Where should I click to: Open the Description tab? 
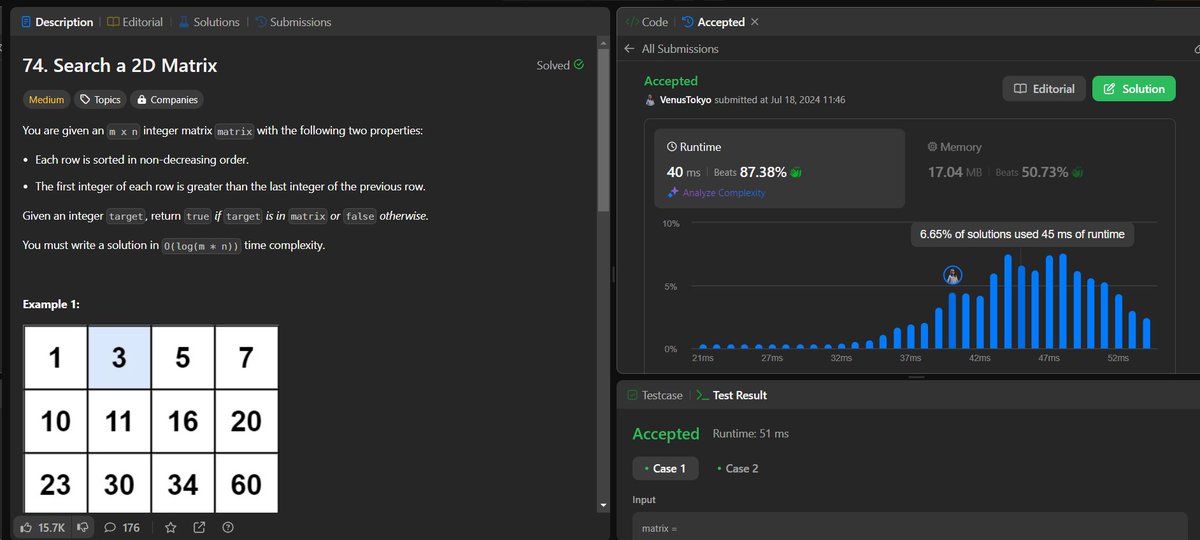(x=57, y=21)
